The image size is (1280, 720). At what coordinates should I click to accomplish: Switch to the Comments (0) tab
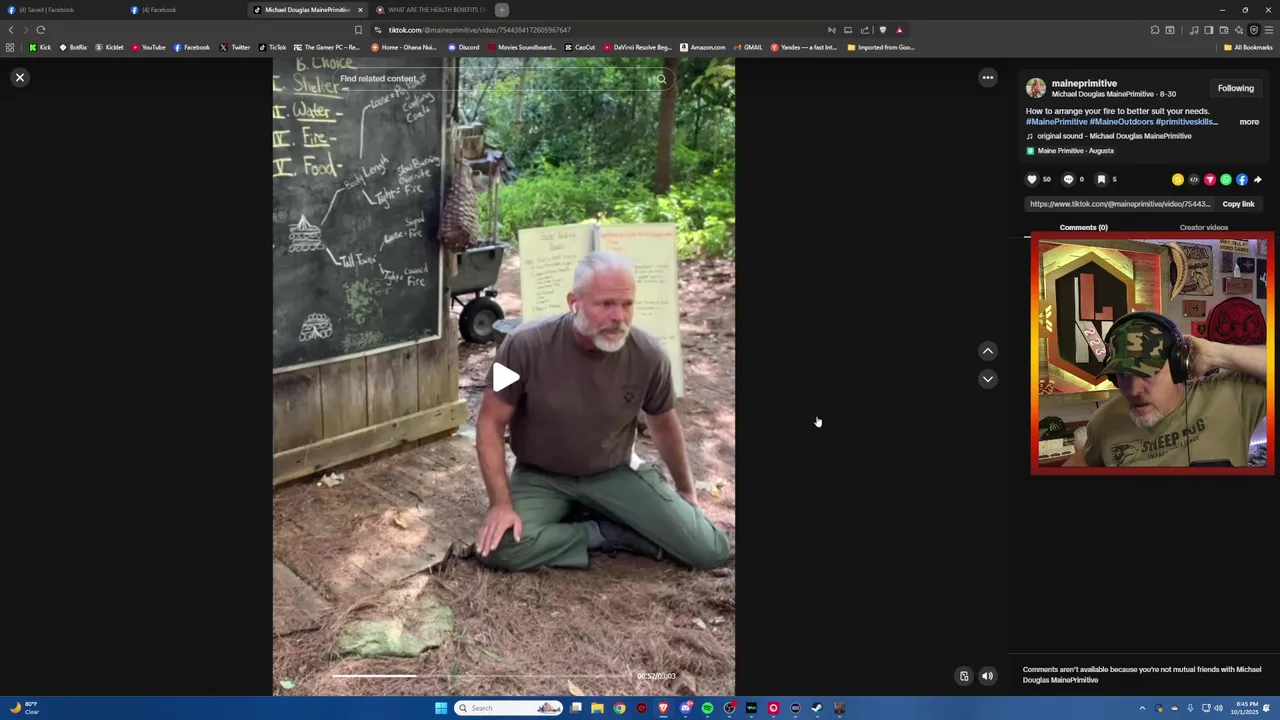click(x=1083, y=227)
